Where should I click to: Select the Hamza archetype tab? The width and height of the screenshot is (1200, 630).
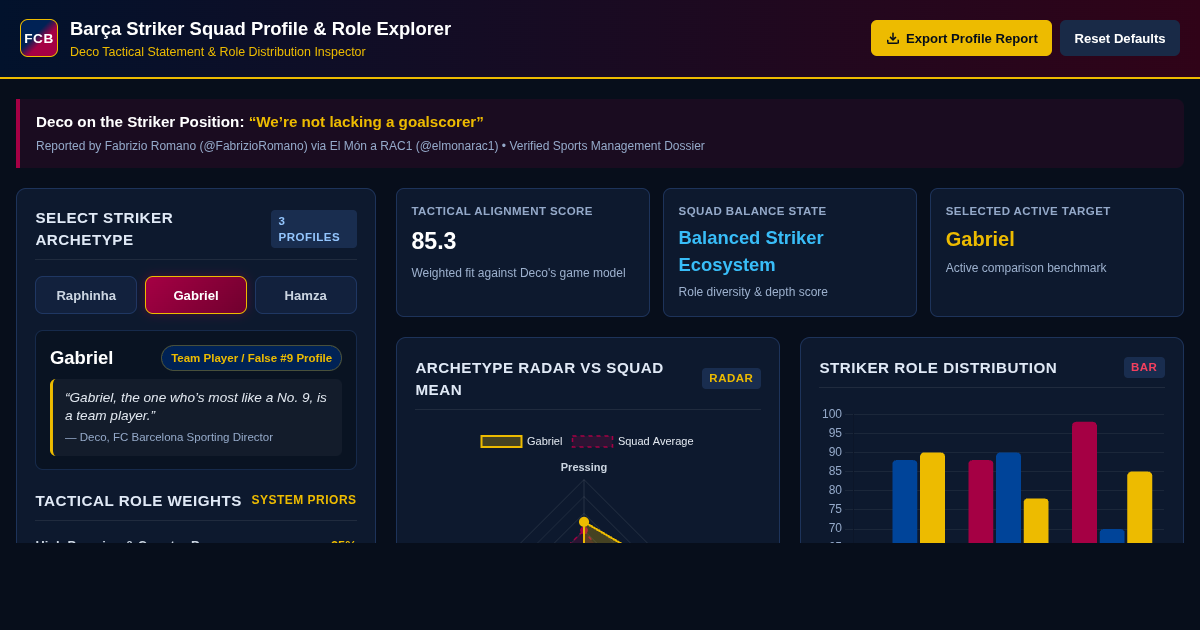pyautogui.click(x=306, y=295)
